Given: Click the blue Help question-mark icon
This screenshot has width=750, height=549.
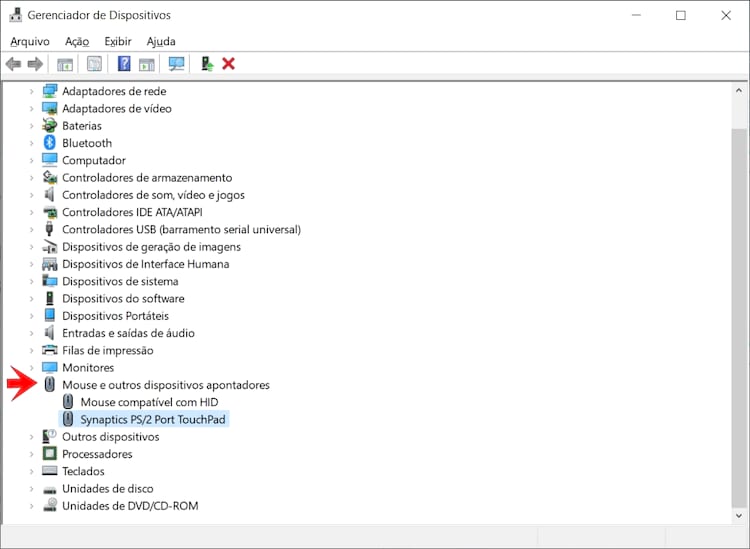Looking at the screenshot, I should [124, 64].
